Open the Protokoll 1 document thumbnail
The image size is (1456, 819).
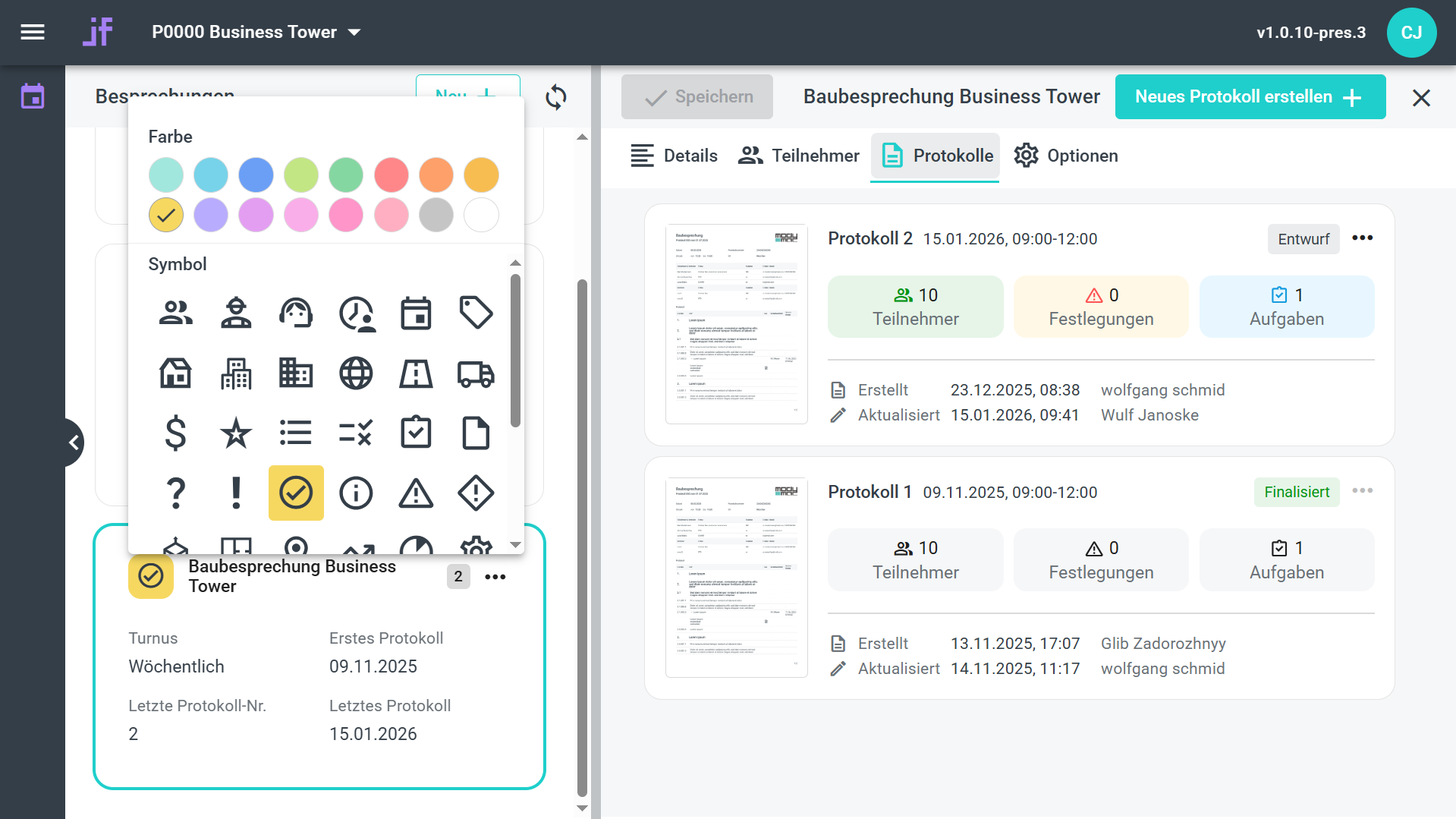click(736, 577)
